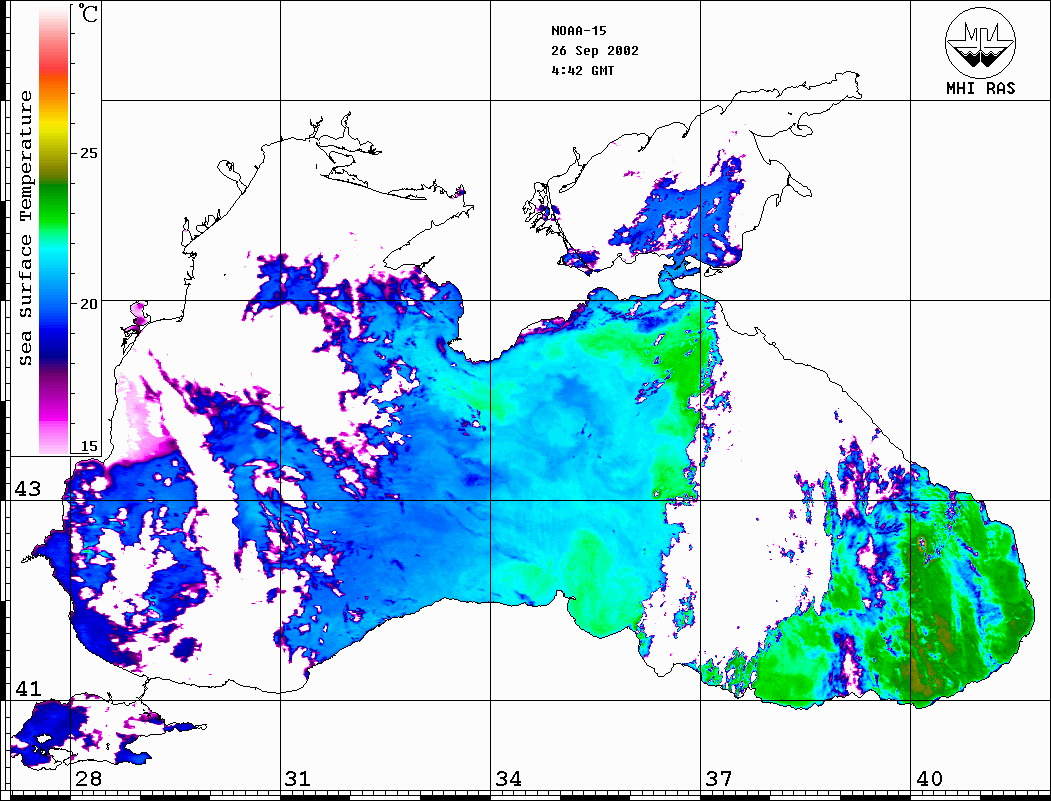This screenshot has height=801, width=1051.
Task: Click the 25 tick on temperature scale
Action: [88, 153]
